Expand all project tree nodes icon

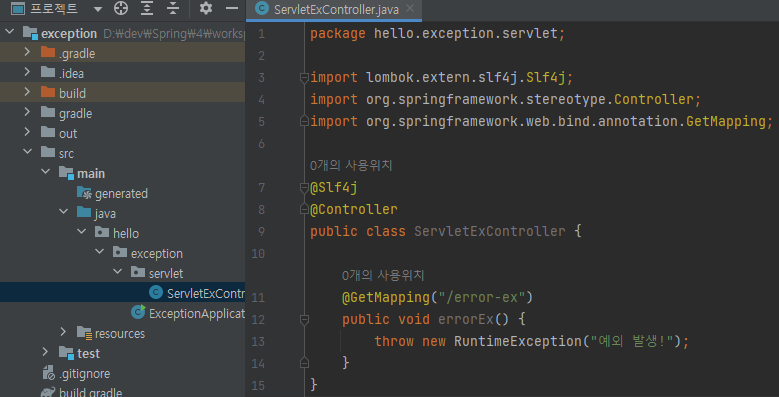tap(147, 8)
